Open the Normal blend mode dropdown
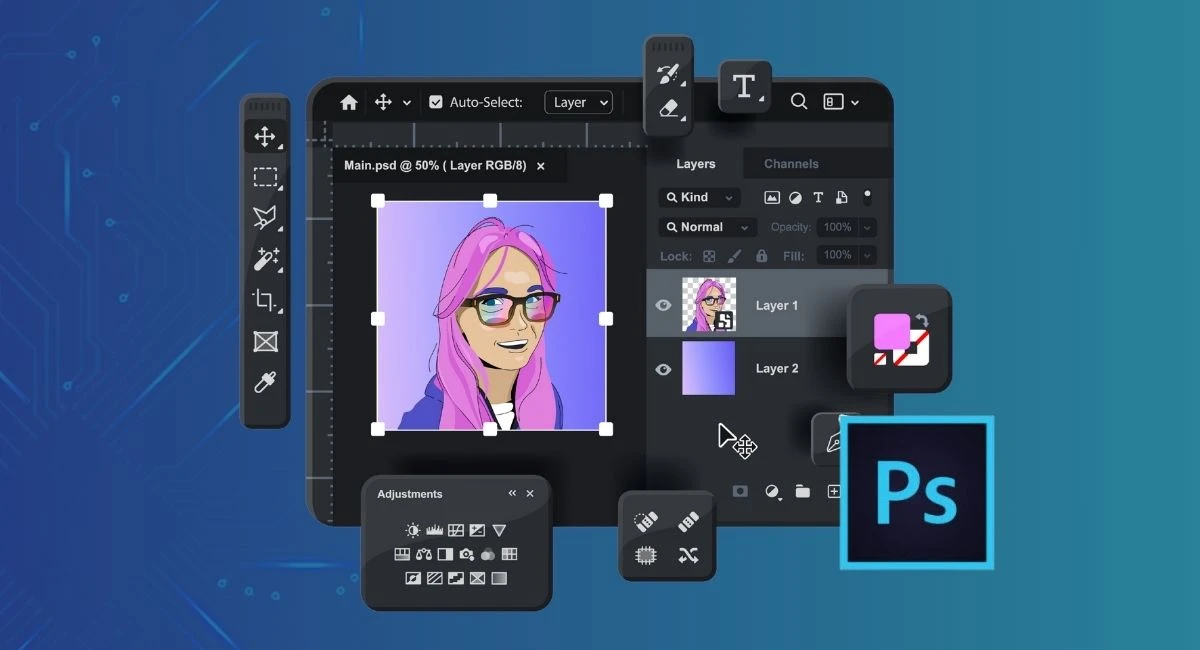Image resolution: width=1200 pixels, height=650 pixels. (x=707, y=227)
